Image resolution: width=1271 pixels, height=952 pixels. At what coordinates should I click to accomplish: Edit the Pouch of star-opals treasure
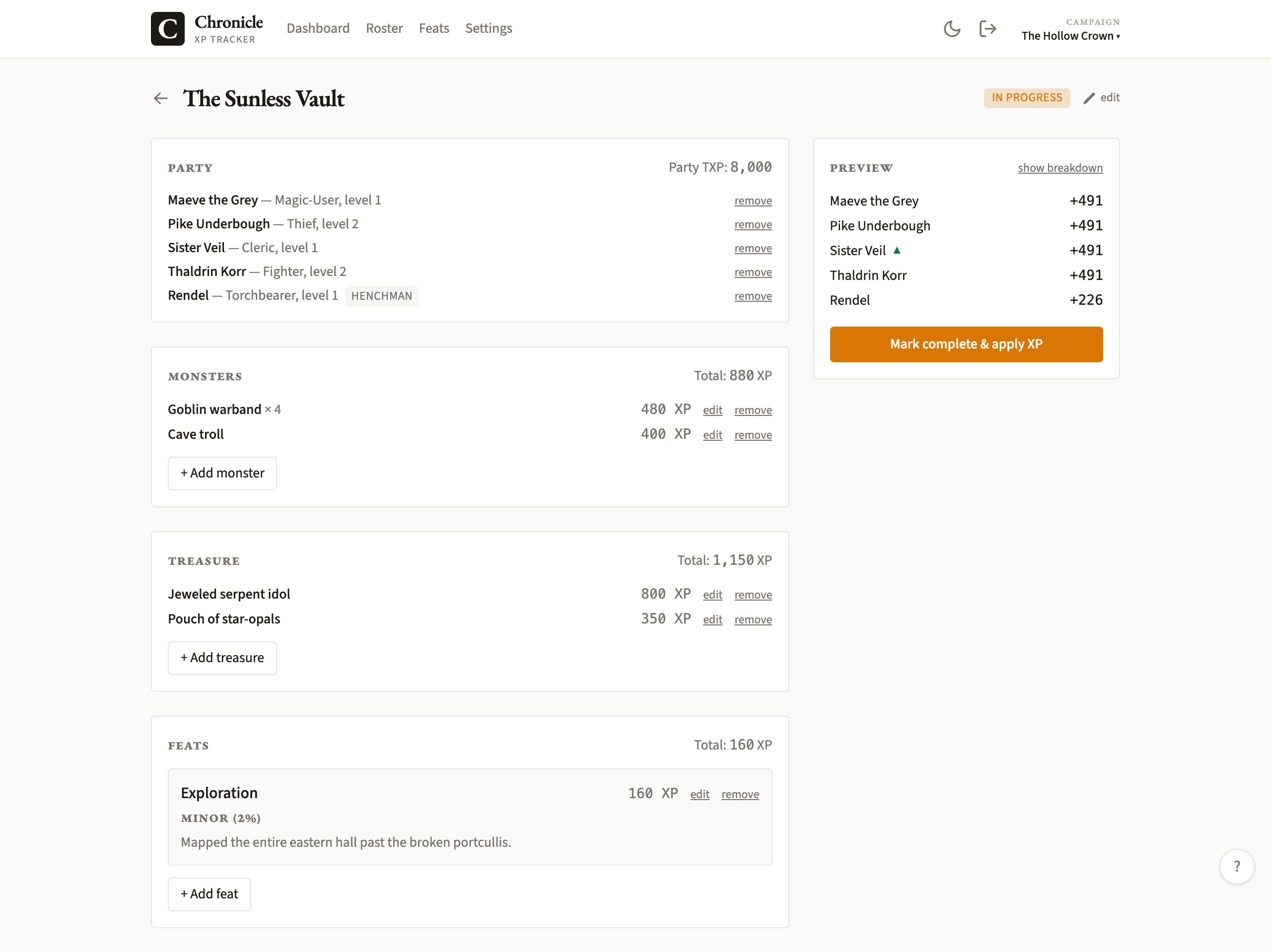pyautogui.click(x=712, y=619)
